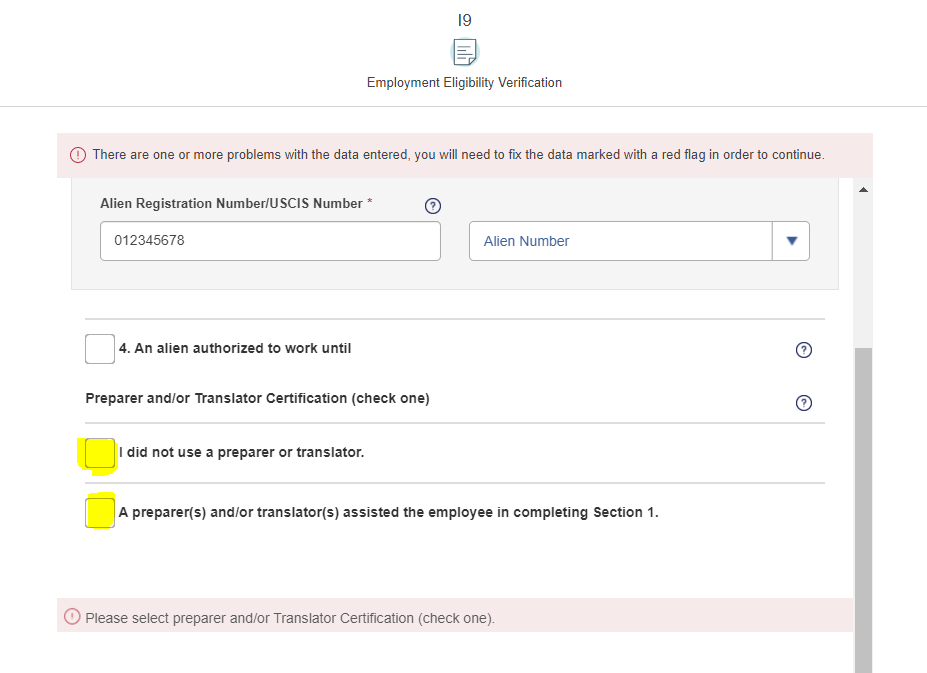Open help for alien authorized to work
The height and width of the screenshot is (673, 927).
point(803,350)
